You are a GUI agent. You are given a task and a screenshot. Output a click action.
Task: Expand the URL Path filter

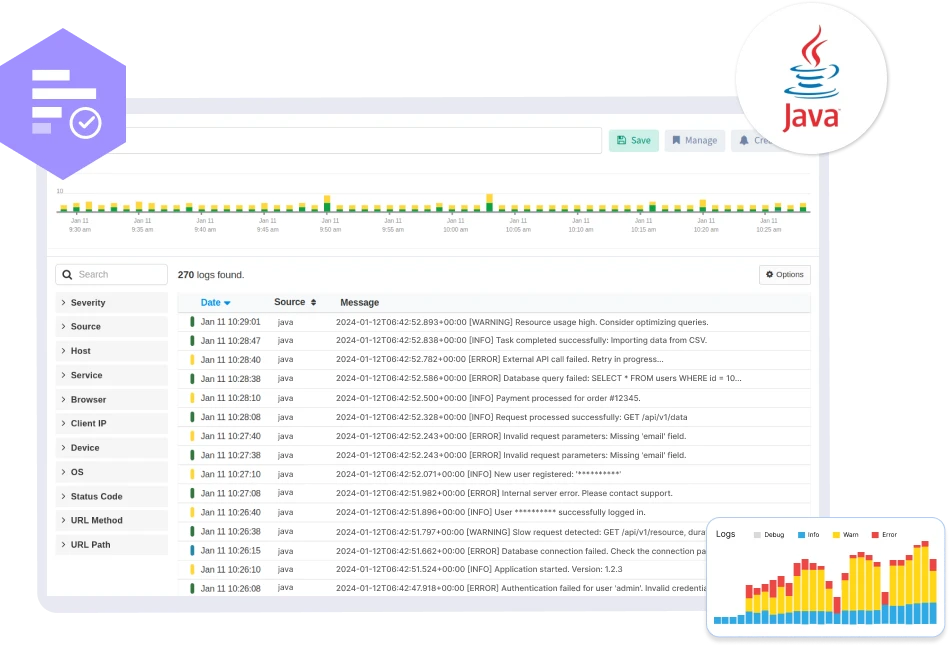pos(111,545)
